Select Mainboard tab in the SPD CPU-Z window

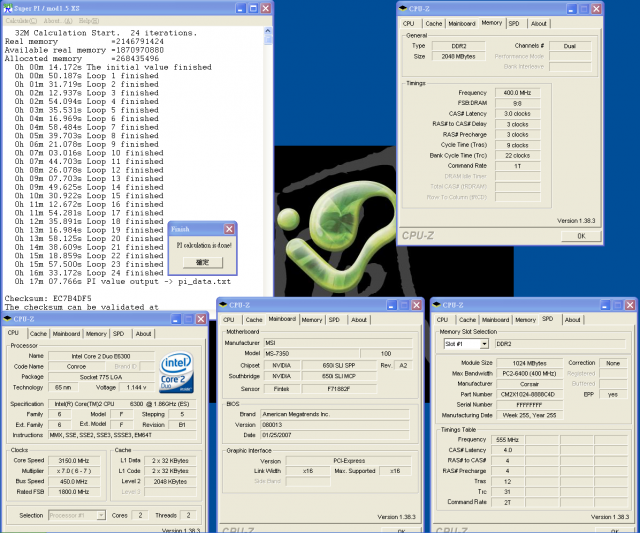coord(496,320)
